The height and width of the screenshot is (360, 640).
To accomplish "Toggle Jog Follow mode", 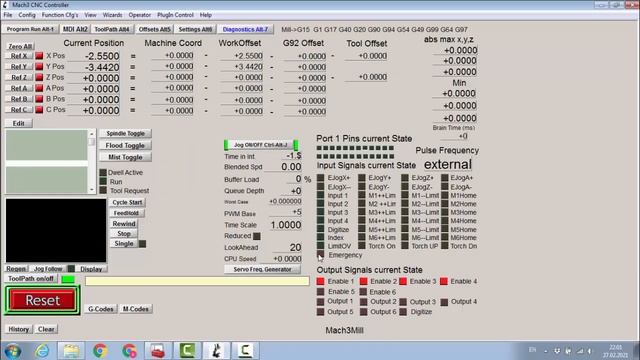I will [x=48, y=269].
